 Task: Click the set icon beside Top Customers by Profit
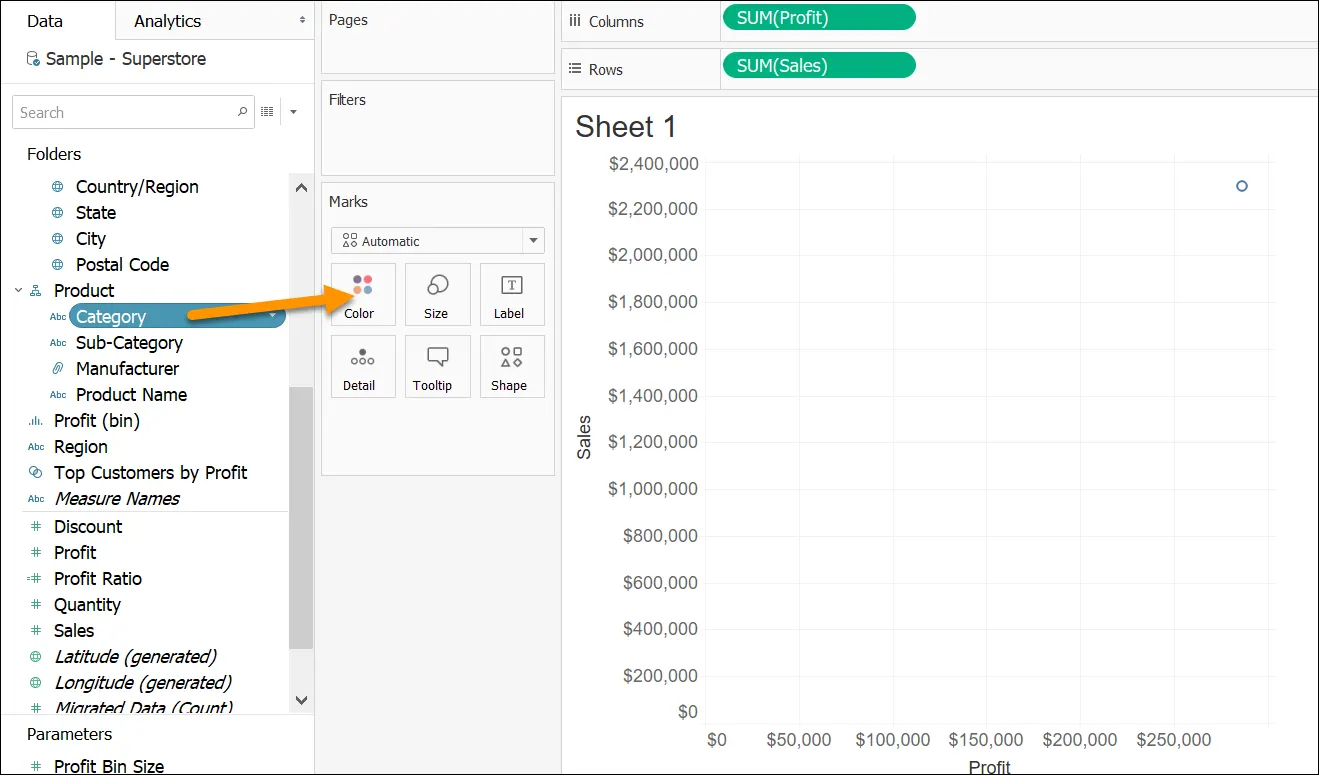(36, 473)
